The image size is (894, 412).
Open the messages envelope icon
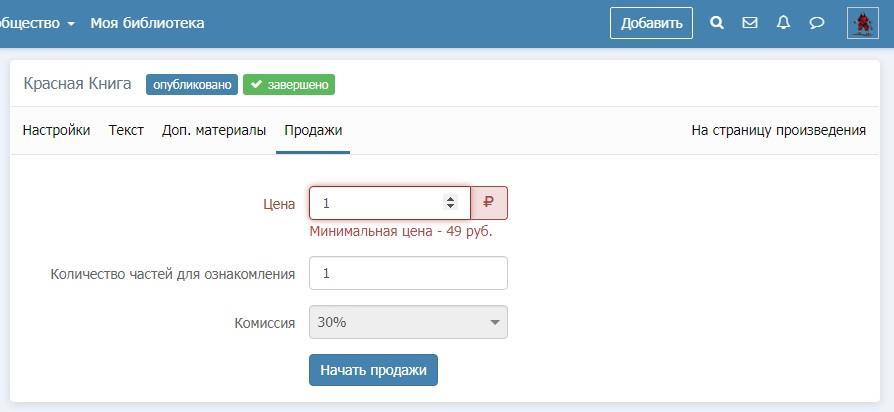pos(750,23)
